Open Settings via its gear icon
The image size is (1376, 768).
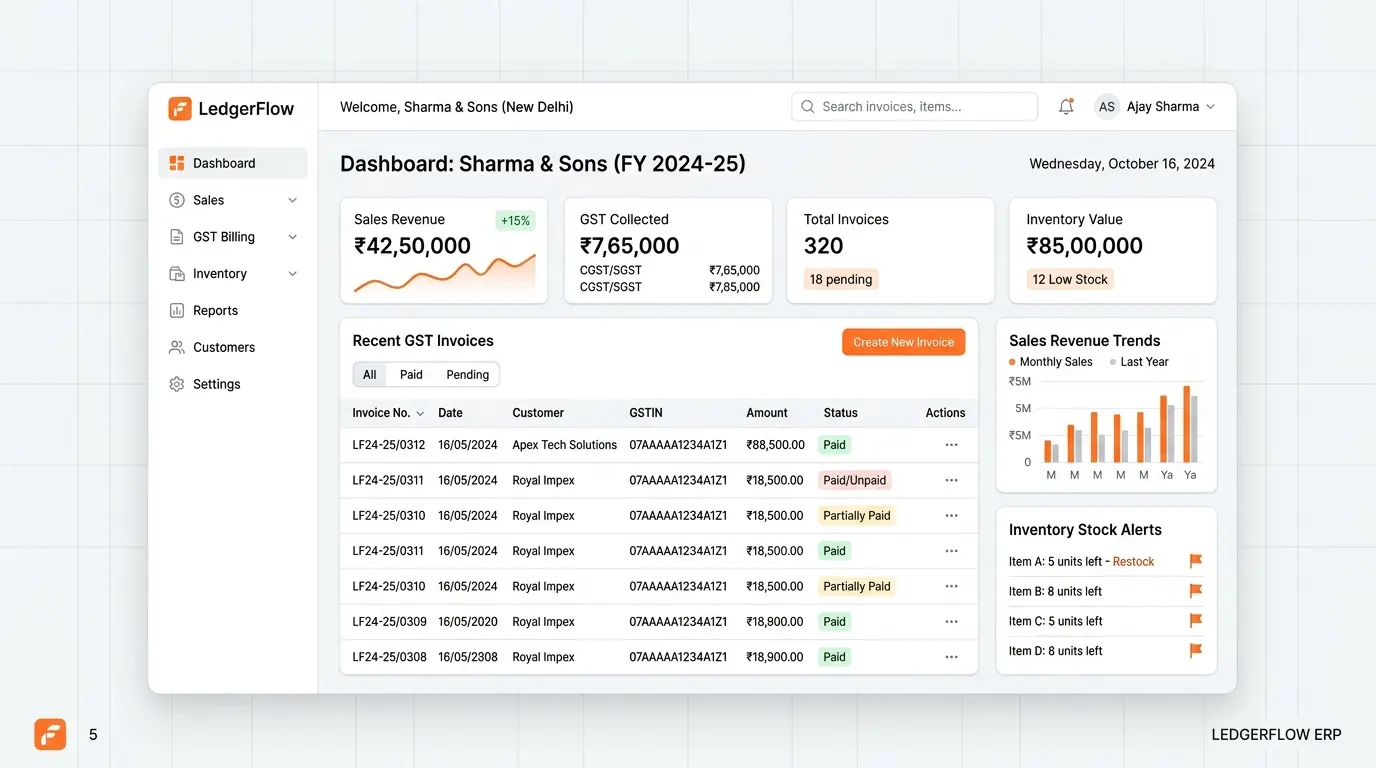[x=177, y=384]
